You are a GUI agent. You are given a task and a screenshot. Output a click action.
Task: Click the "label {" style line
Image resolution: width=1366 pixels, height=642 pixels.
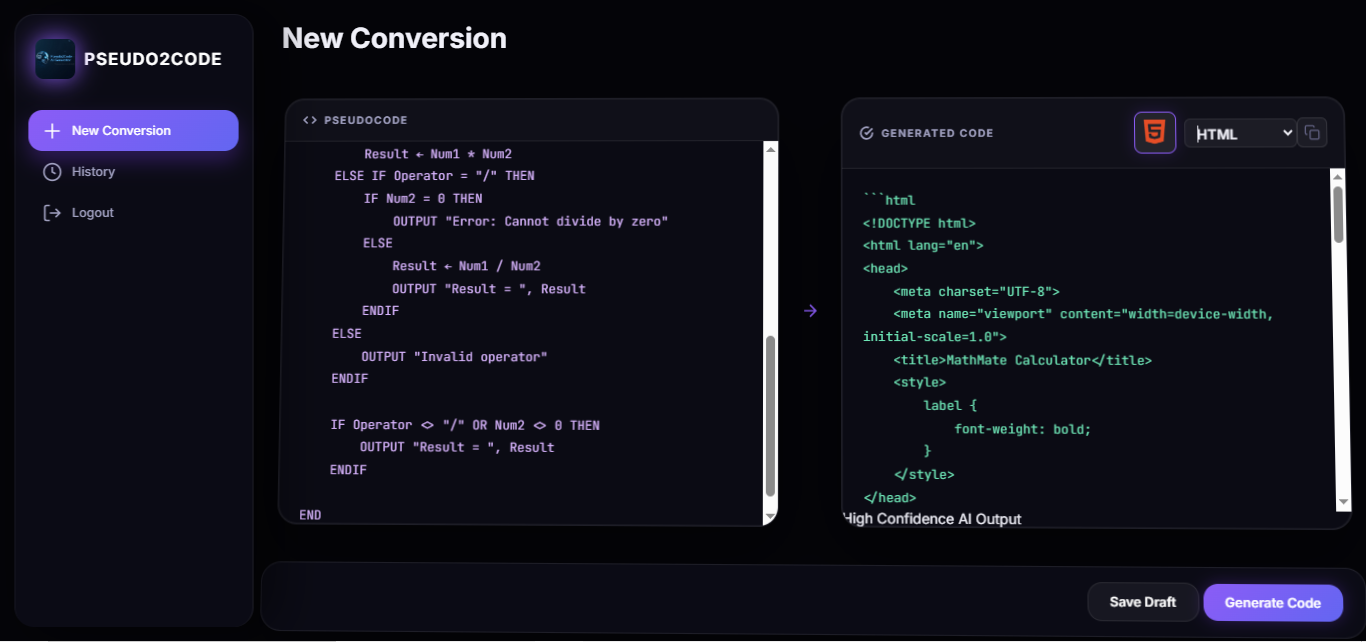(x=951, y=406)
